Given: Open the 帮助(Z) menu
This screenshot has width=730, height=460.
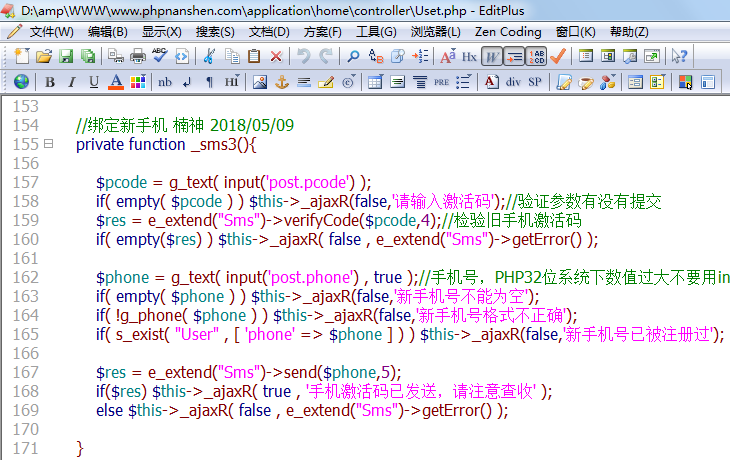Looking at the screenshot, I should pyautogui.click(x=629, y=32).
